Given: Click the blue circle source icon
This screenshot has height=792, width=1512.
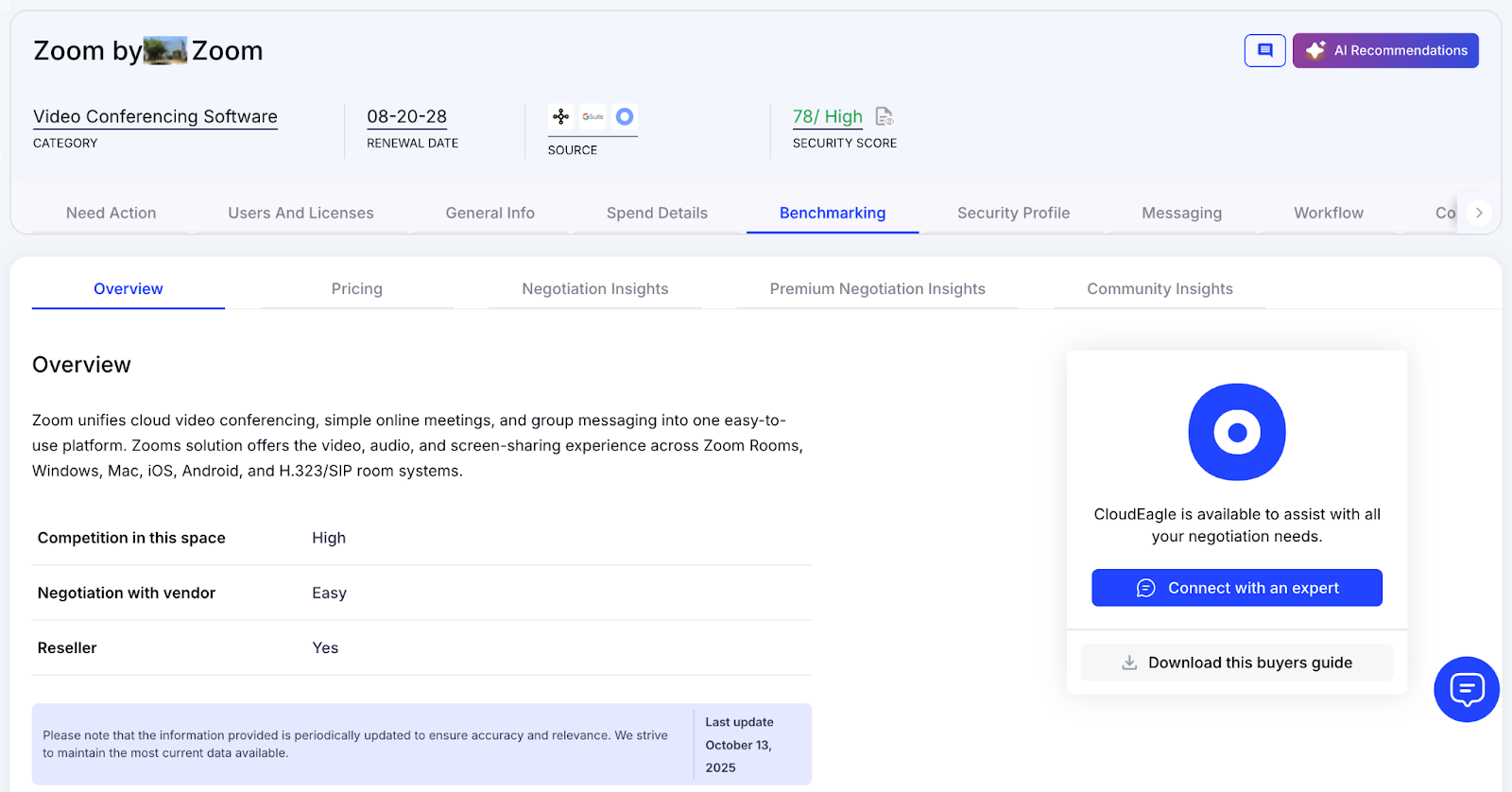Looking at the screenshot, I should [x=625, y=116].
